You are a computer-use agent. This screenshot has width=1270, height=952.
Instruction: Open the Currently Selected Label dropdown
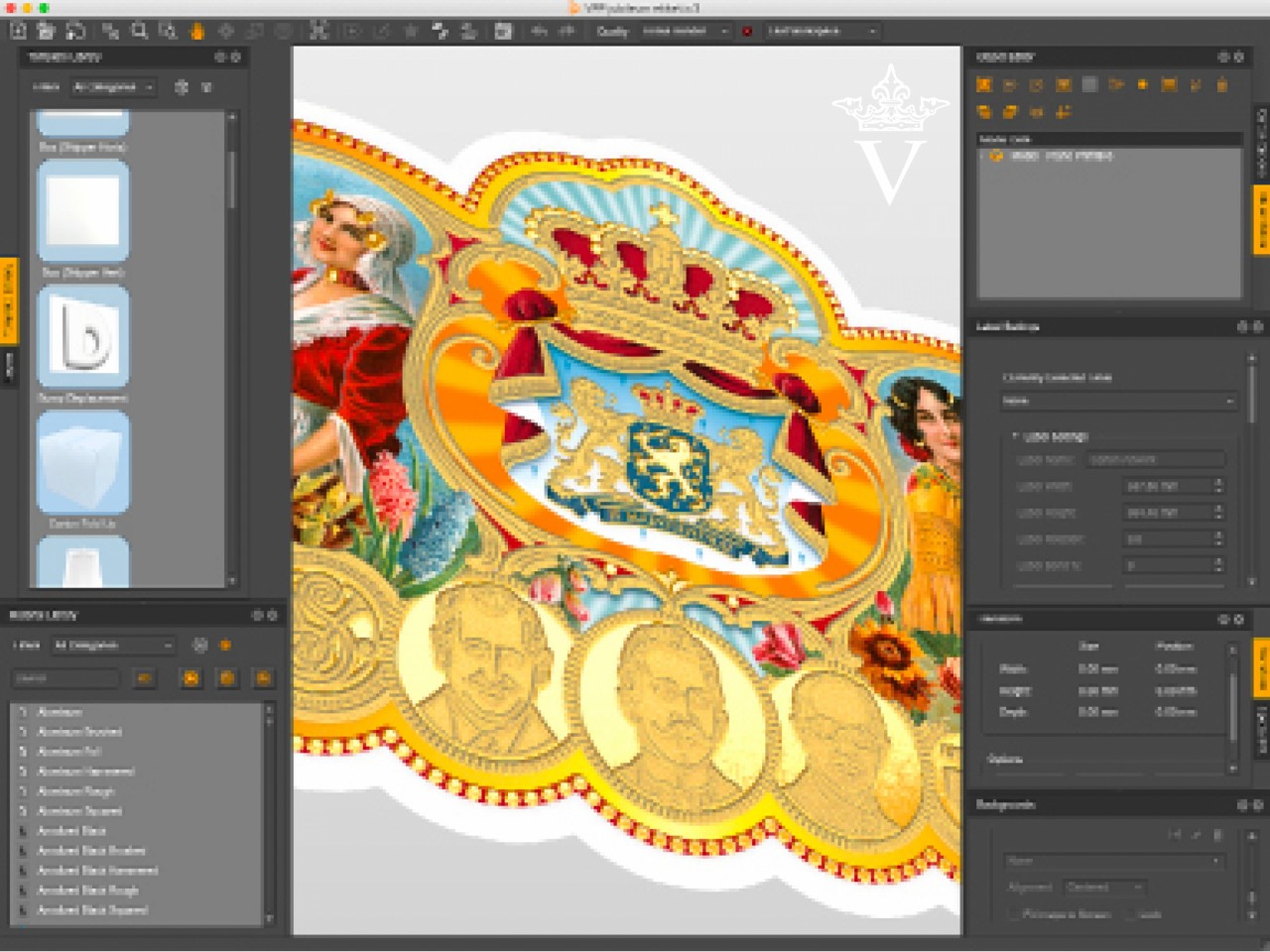[x=1118, y=401]
